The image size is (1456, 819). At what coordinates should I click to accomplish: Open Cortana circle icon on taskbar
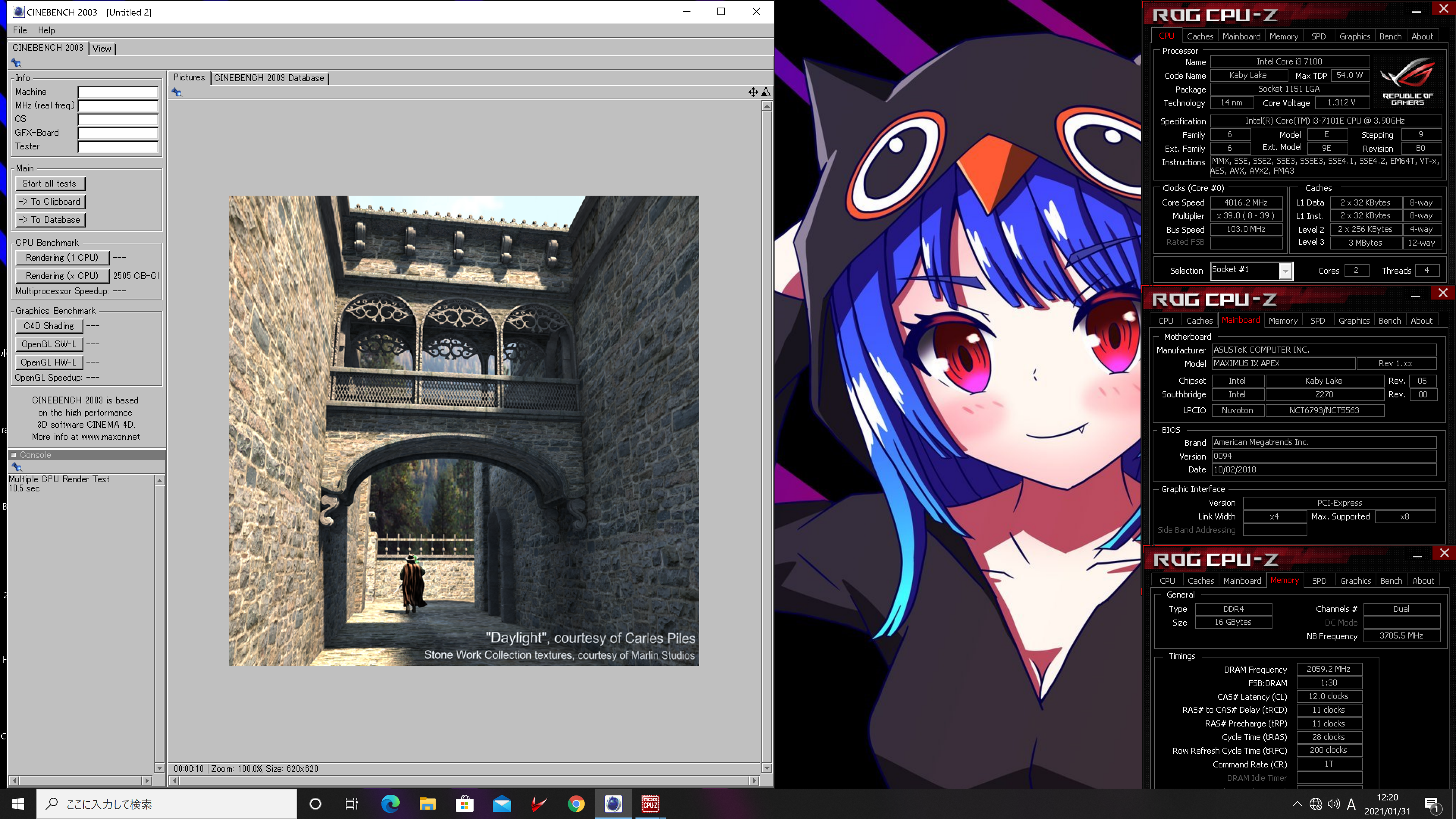click(315, 804)
